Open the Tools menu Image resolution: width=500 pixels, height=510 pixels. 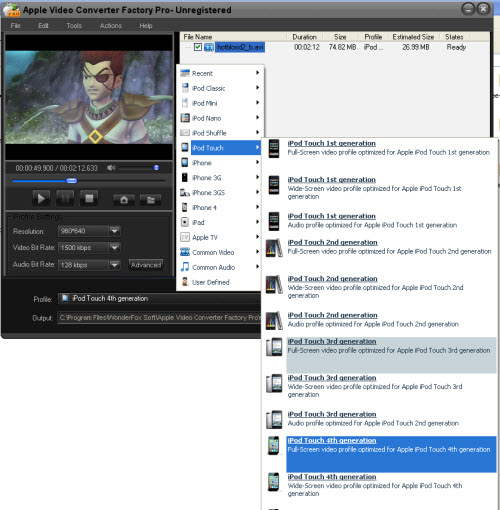coord(74,26)
